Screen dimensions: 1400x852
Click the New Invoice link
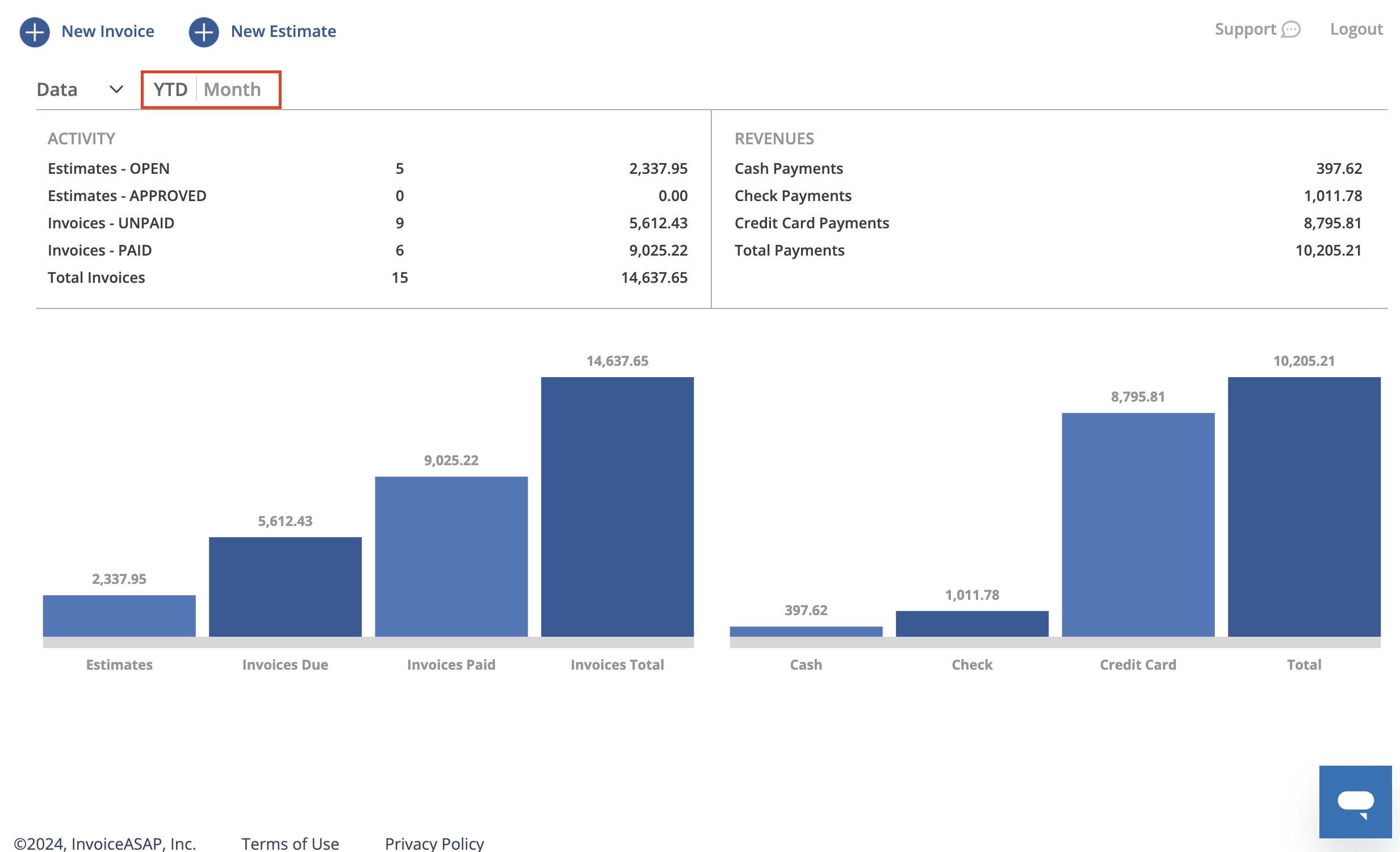point(108,31)
